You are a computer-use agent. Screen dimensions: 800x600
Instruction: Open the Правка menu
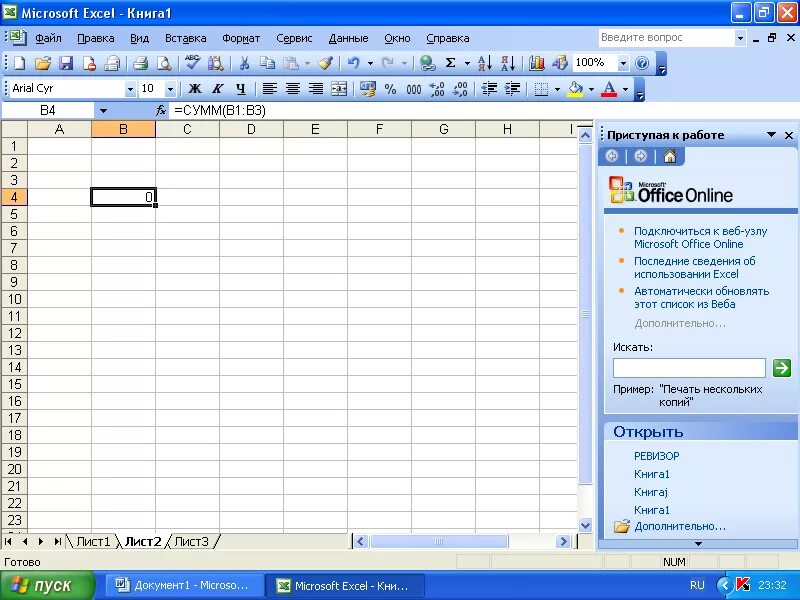pyautogui.click(x=95, y=38)
